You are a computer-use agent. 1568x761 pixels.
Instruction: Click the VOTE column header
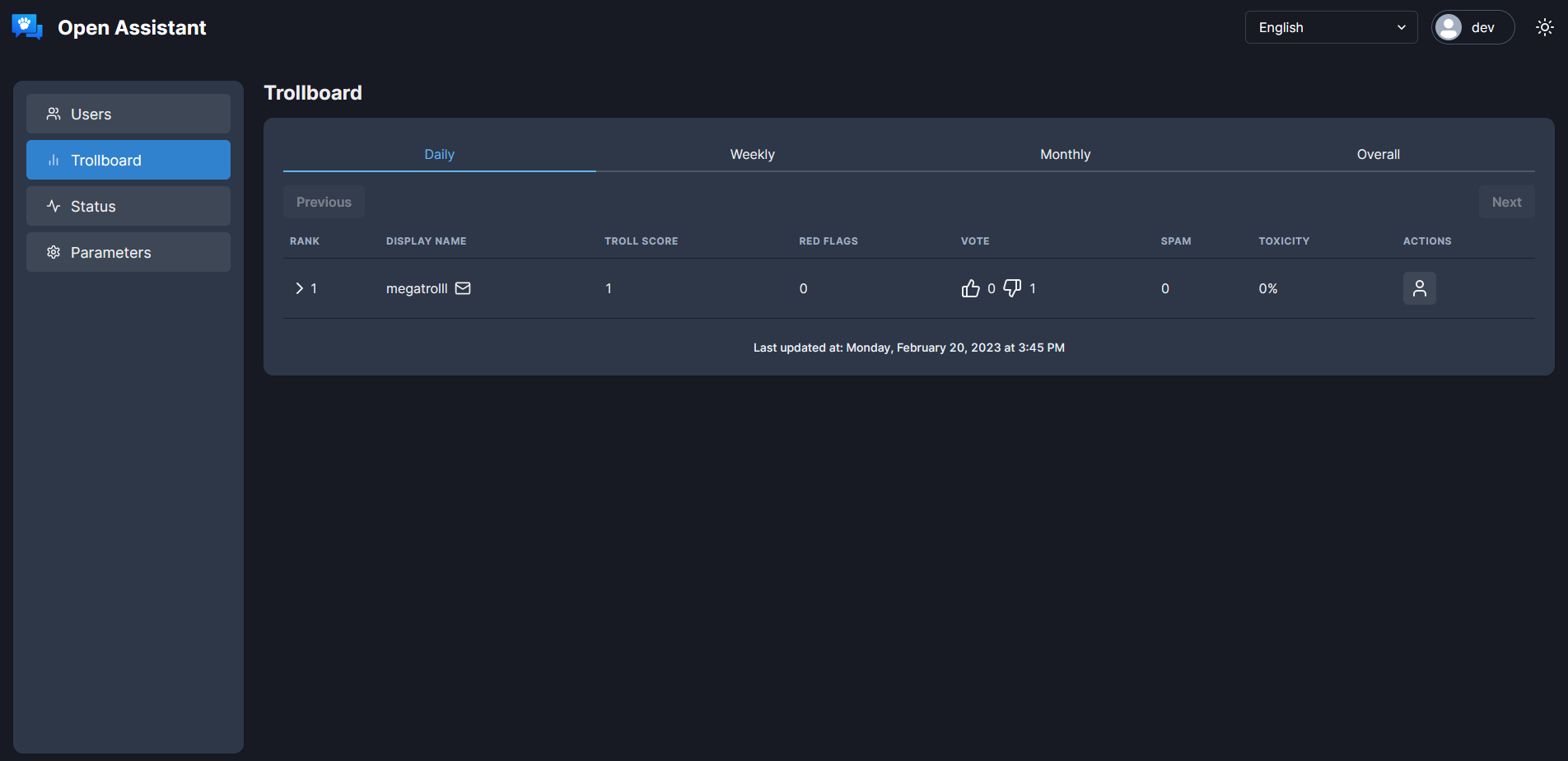coord(975,241)
